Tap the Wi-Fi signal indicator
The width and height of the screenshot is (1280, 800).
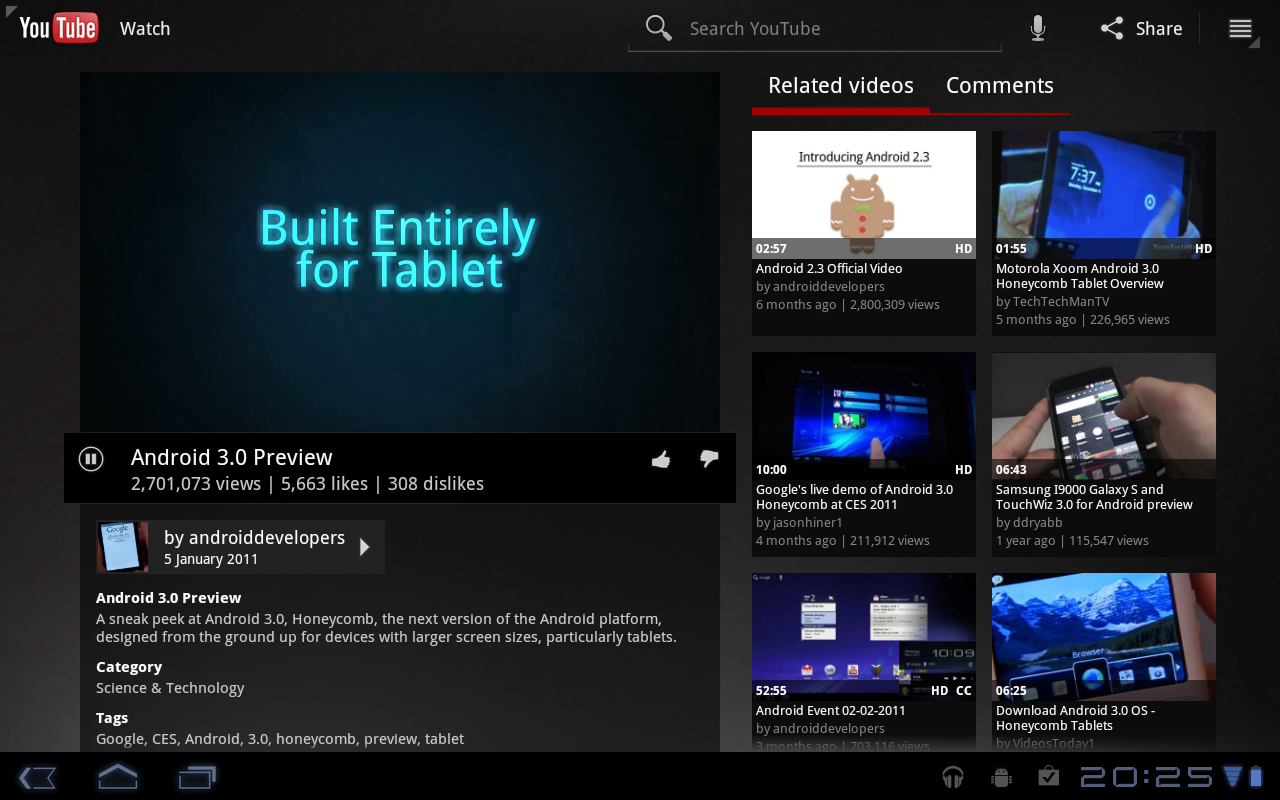(x=1232, y=776)
